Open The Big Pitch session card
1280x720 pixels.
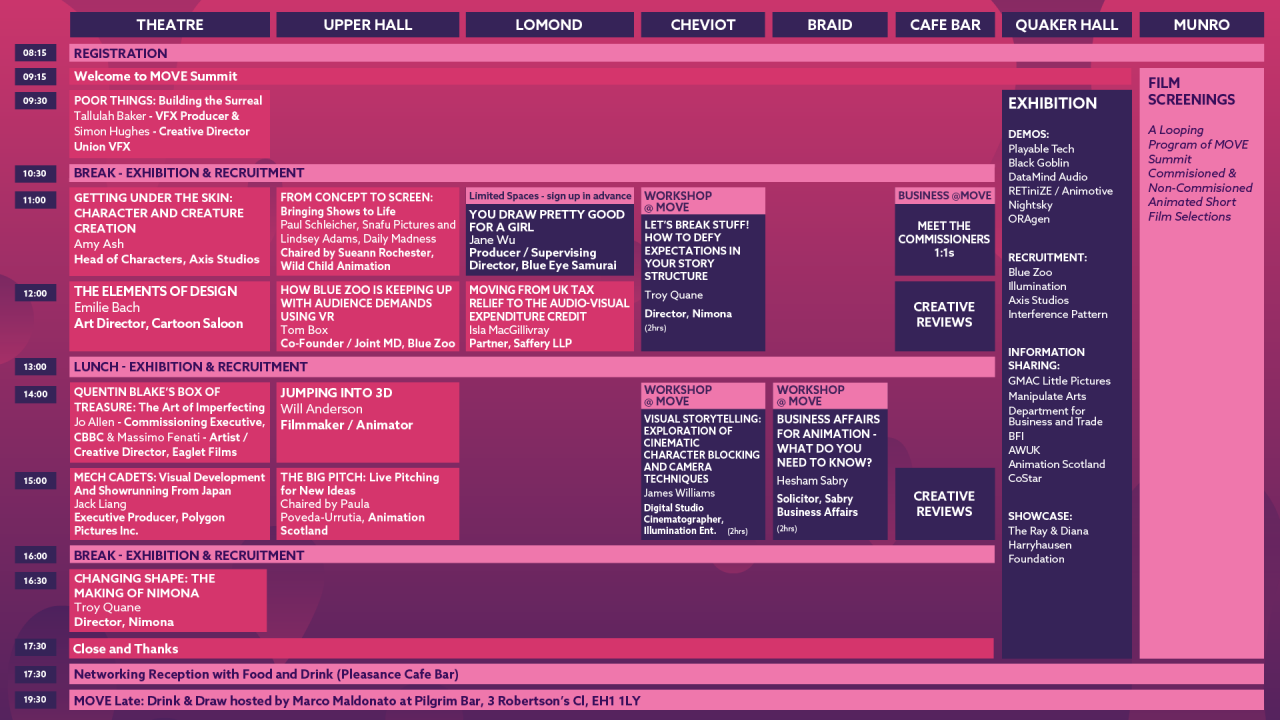coord(368,504)
